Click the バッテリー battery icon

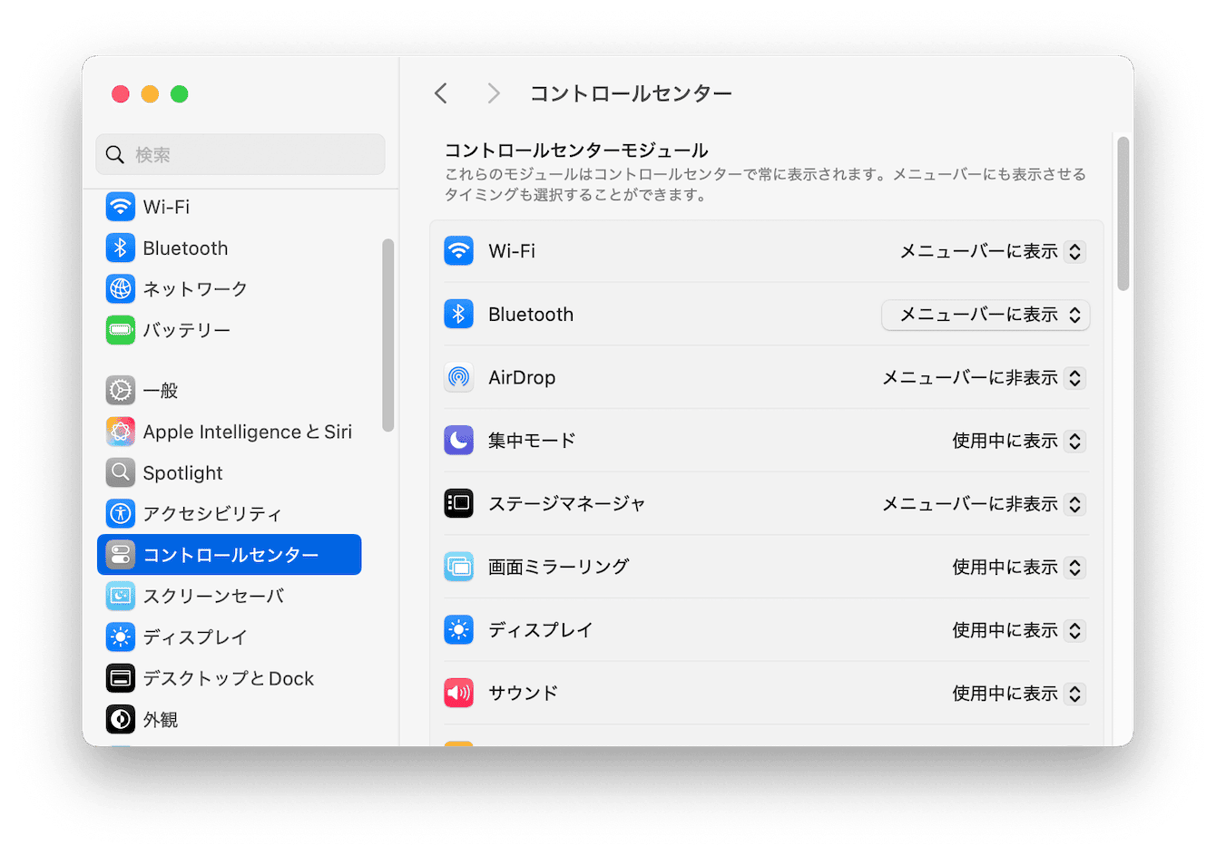tap(120, 330)
